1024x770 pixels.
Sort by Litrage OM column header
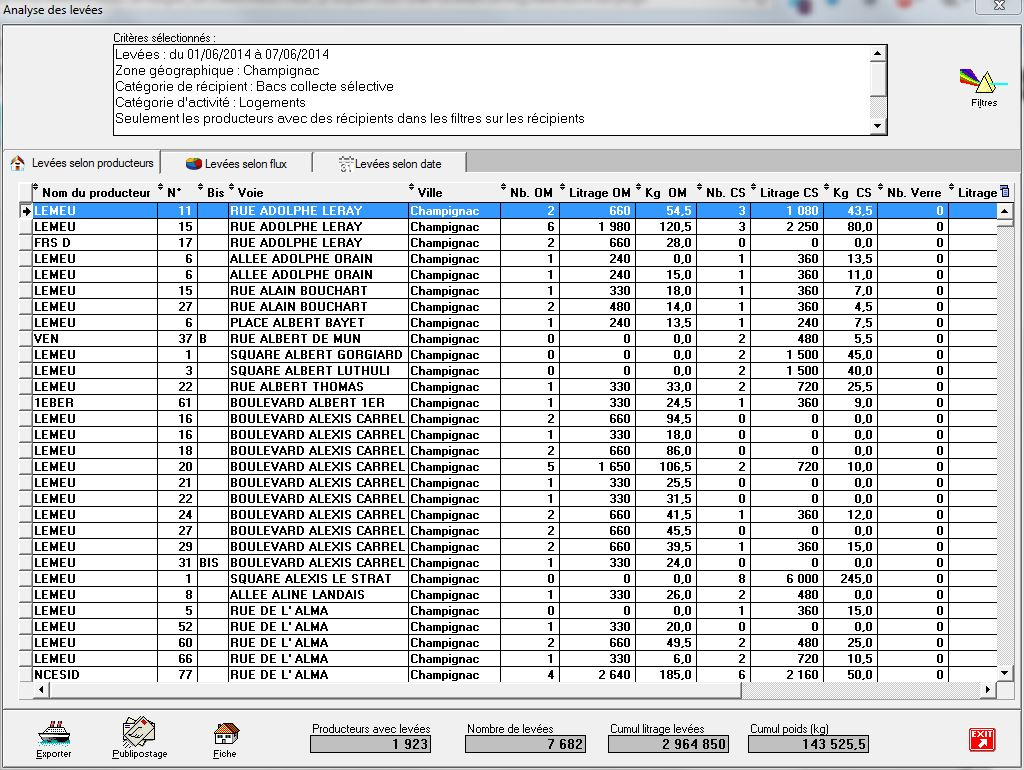(599, 192)
